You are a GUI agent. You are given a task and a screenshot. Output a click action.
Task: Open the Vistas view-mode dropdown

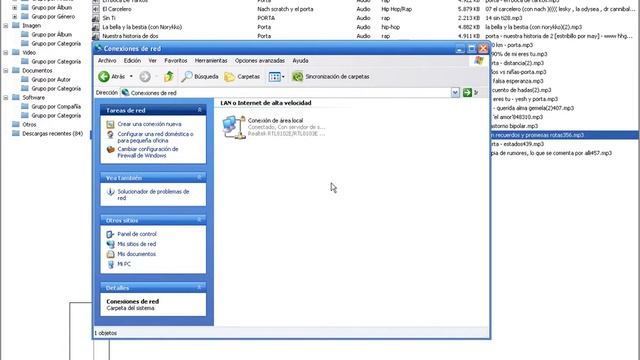[x=276, y=76]
